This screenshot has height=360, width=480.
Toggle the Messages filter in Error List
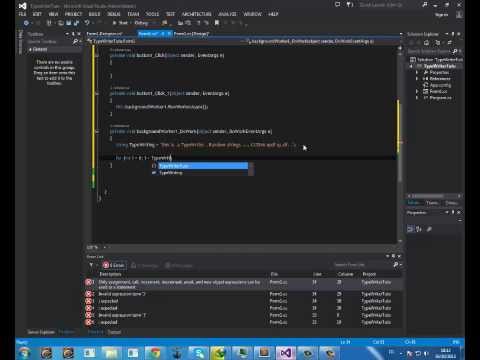coord(179,265)
